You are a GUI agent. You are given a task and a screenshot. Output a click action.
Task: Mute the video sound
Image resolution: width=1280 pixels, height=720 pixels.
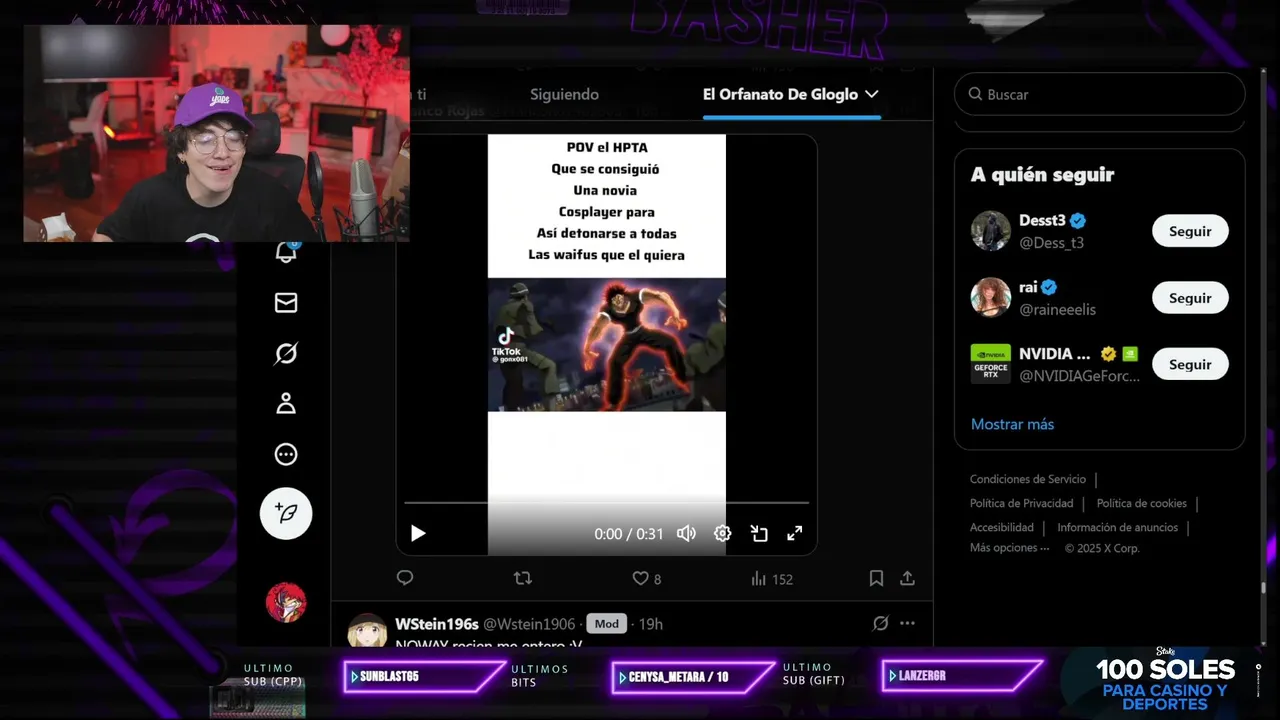pos(686,534)
